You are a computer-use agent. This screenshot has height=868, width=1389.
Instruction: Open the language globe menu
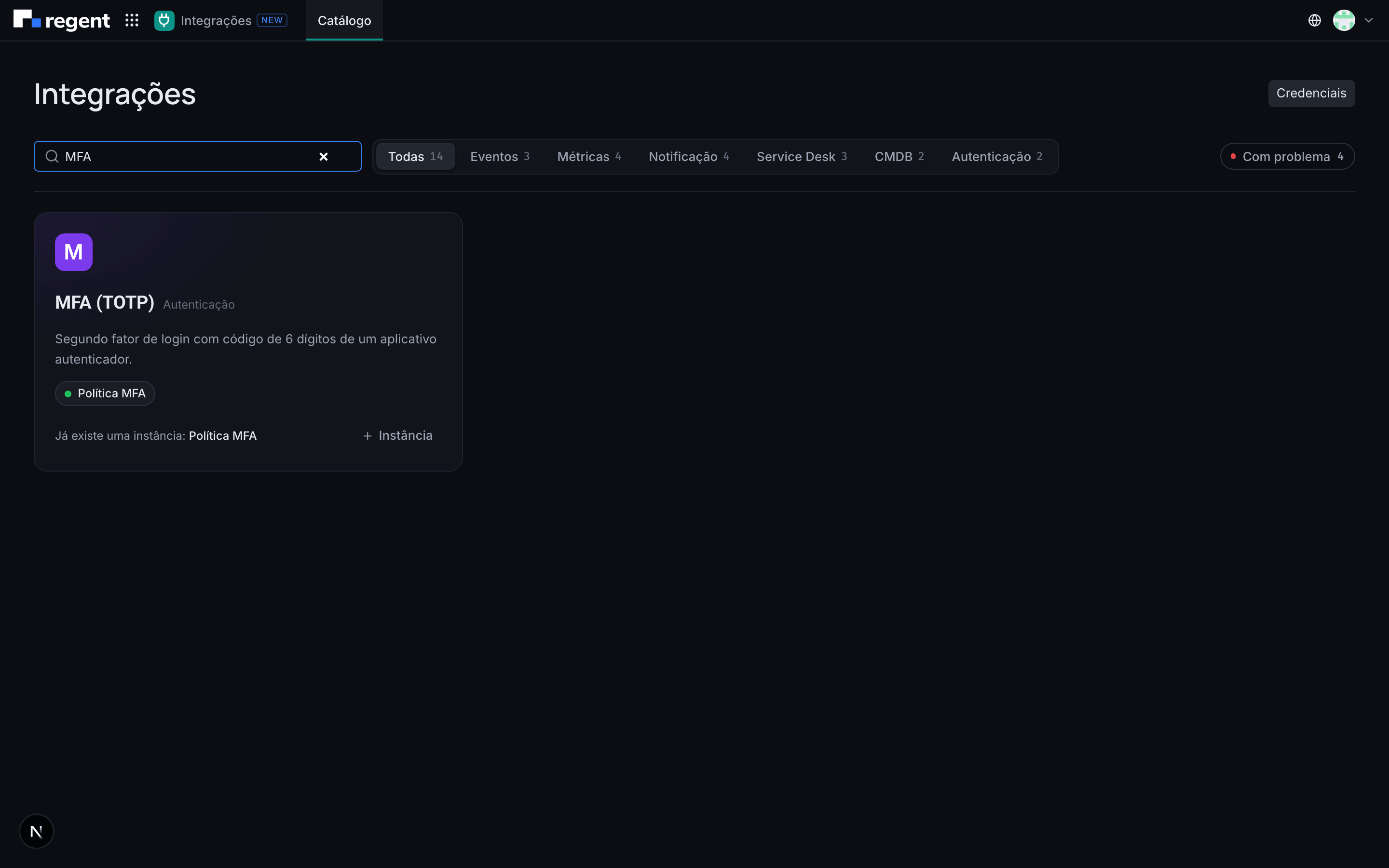[1314, 20]
